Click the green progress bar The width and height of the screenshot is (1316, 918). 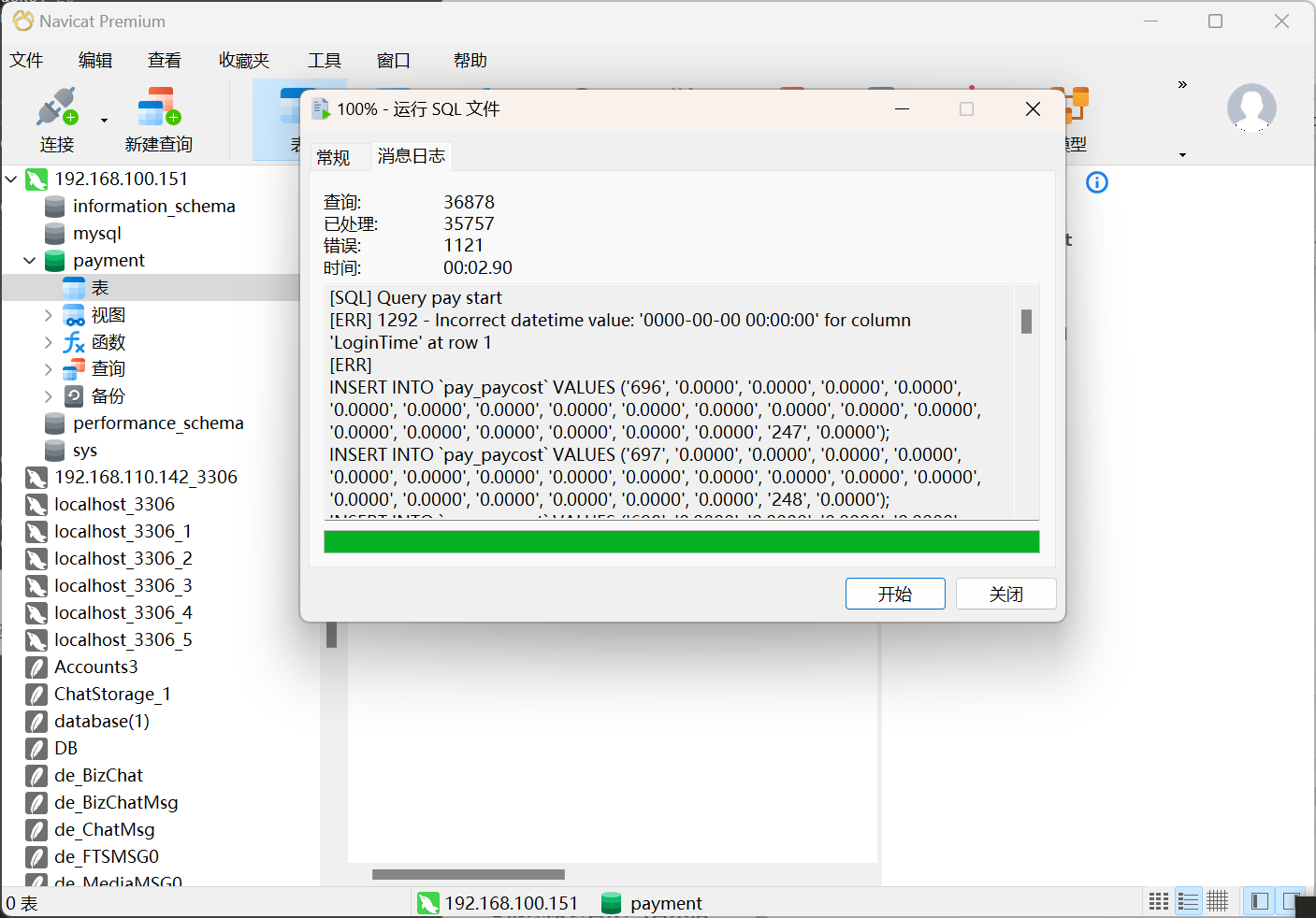(682, 541)
